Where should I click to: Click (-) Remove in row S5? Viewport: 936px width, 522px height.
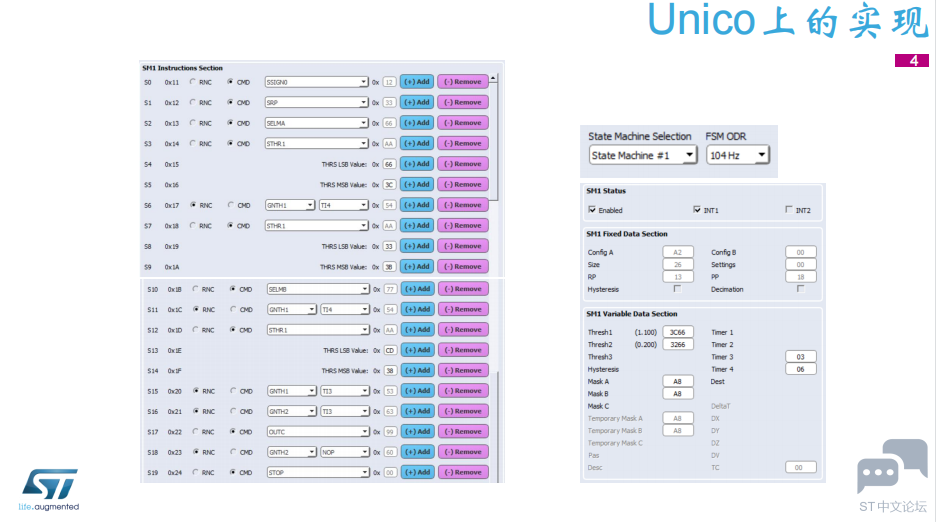click(x=463, y=185)
